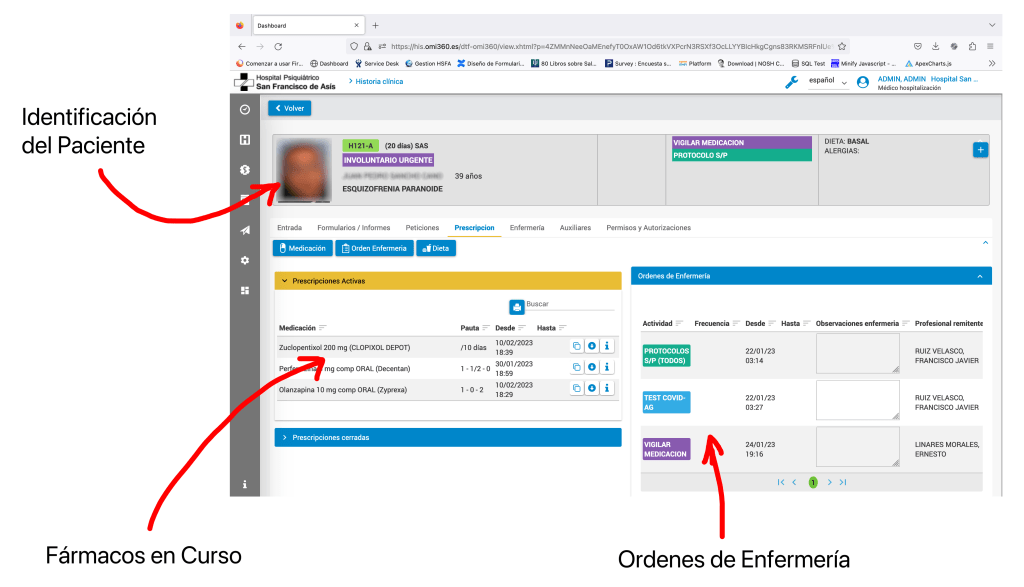This screenshot has width=1024, height=587.
Task: Open the Formularios / Informes tab
Action: click(x=353, y=228)
